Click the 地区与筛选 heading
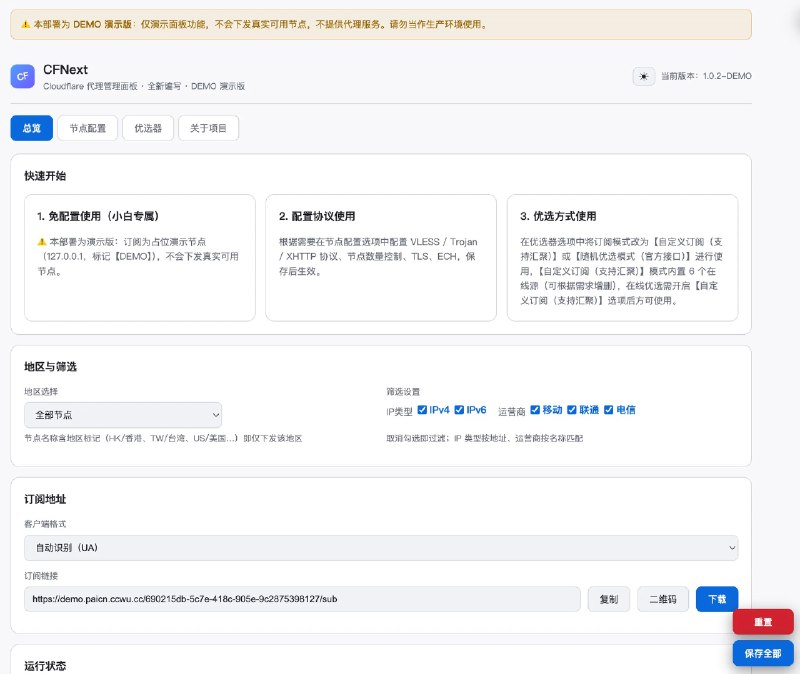 (x=51, y=367)
